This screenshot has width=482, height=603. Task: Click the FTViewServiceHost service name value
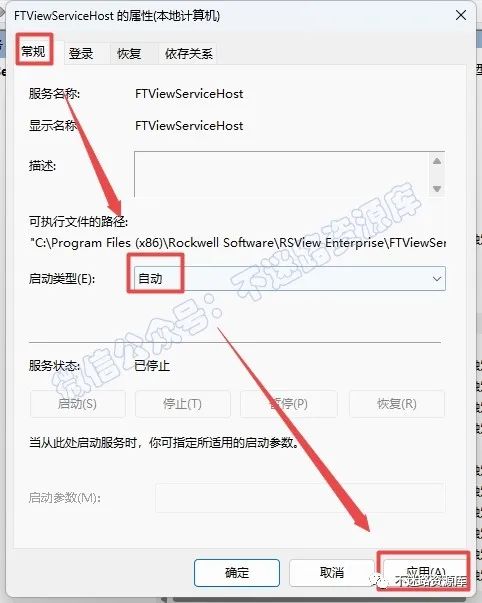coord(189,94)
